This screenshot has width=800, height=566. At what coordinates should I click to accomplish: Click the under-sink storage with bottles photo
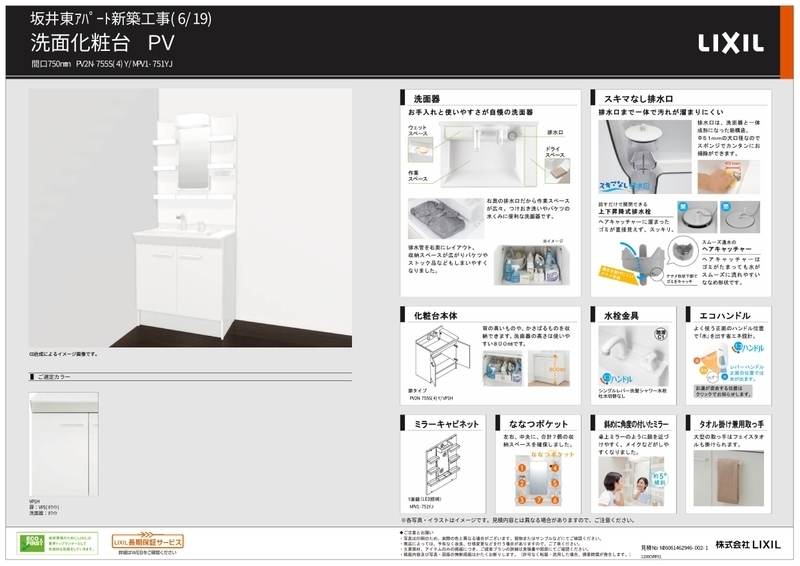click(x=532, y=265)
